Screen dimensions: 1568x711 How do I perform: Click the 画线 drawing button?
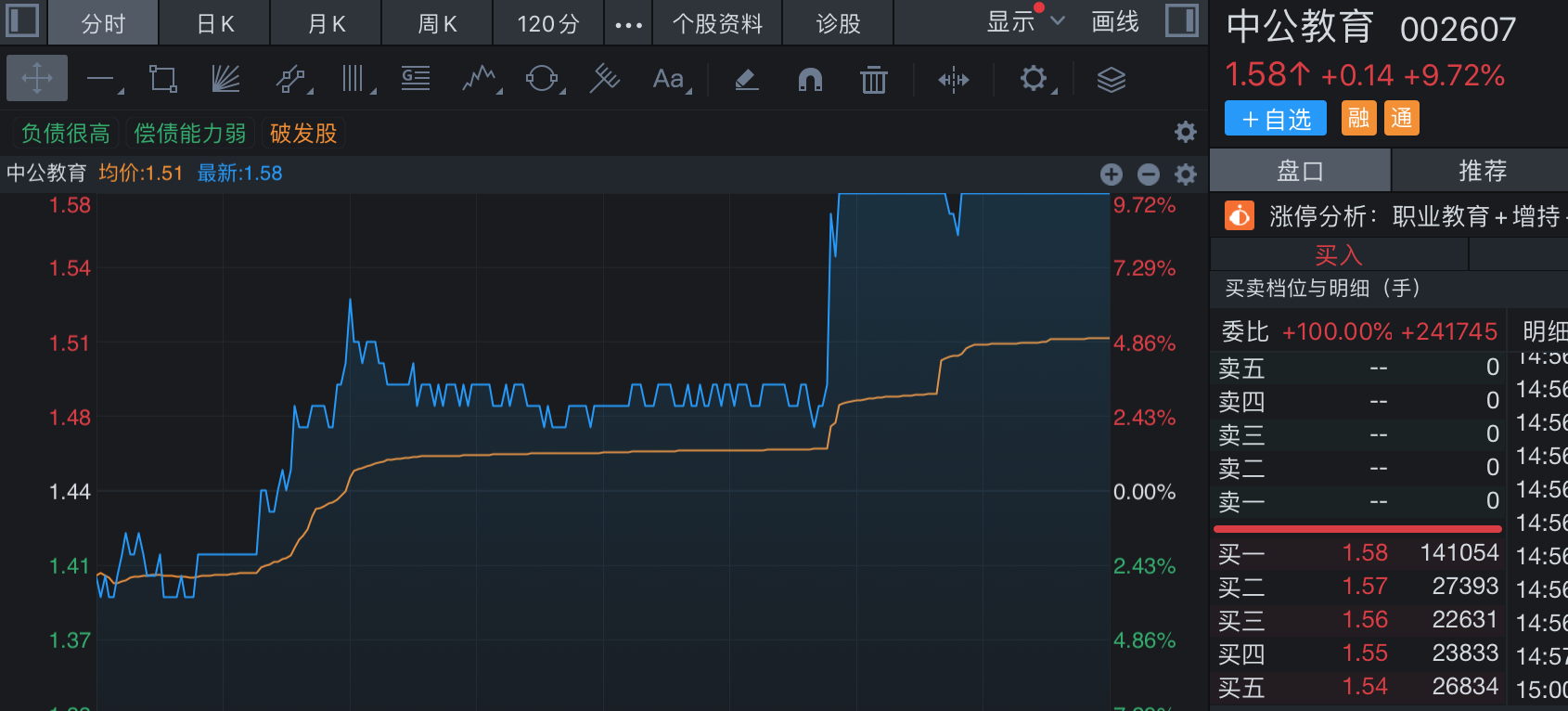pyautogui.click(x=1115, y=21)
